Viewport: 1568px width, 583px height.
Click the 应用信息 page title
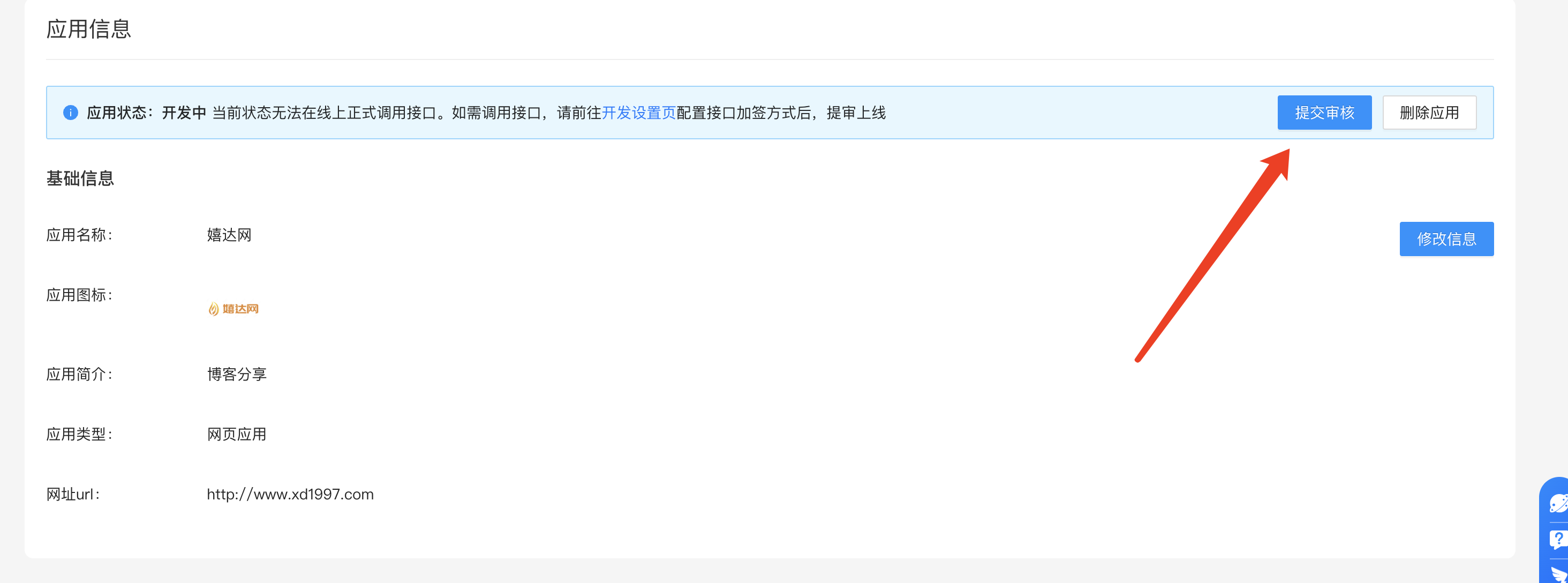(89, 28)
